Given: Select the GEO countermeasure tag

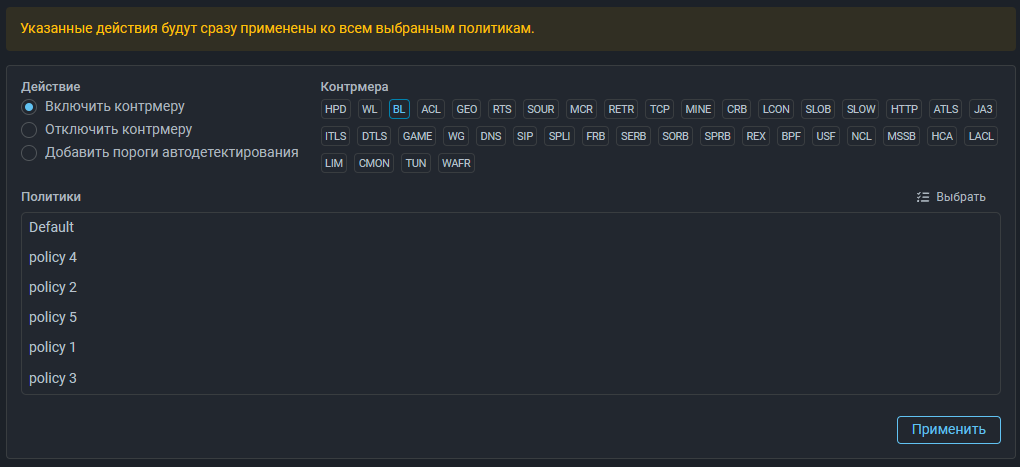Looking at the screenshot, I should tap(466, 109).
